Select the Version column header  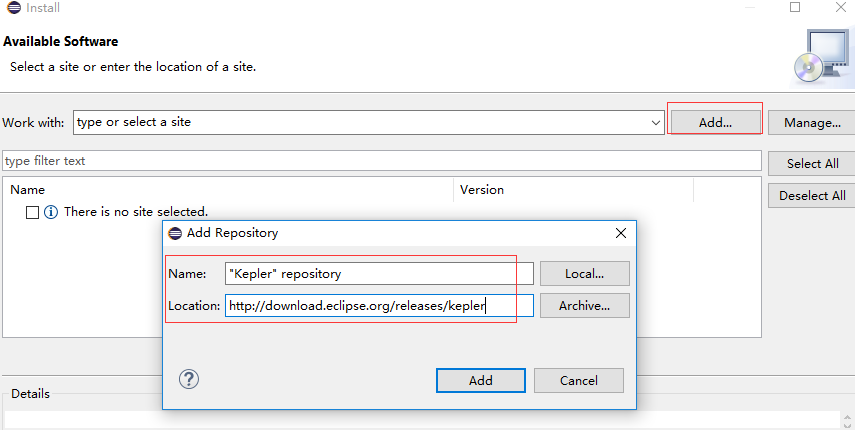pyautogui.click(x=482, y=190)
